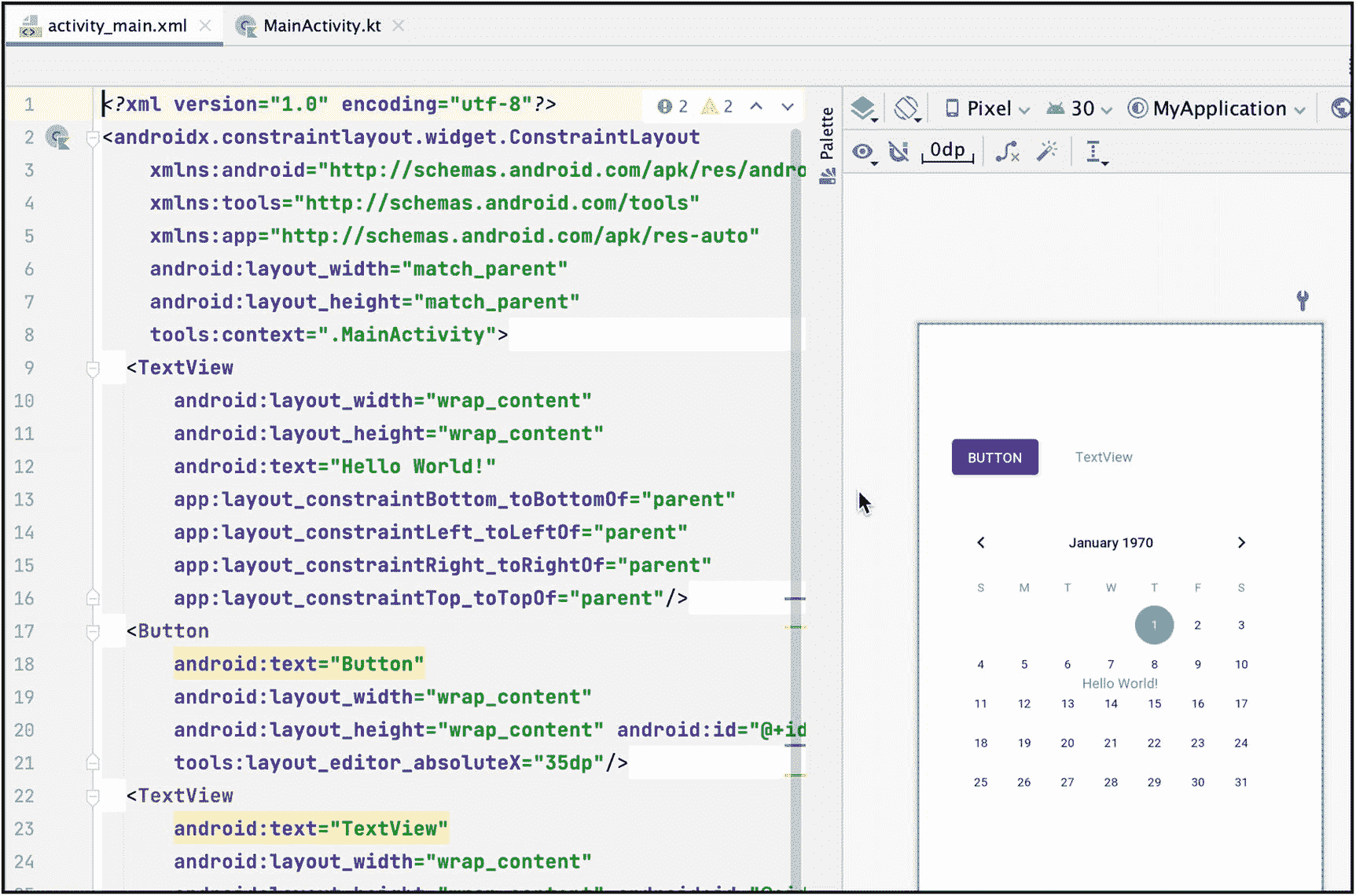Collapse the Button tag on line 17
Image resolution: width=1356 pixels, height=896 pixels.
(93, 632)
